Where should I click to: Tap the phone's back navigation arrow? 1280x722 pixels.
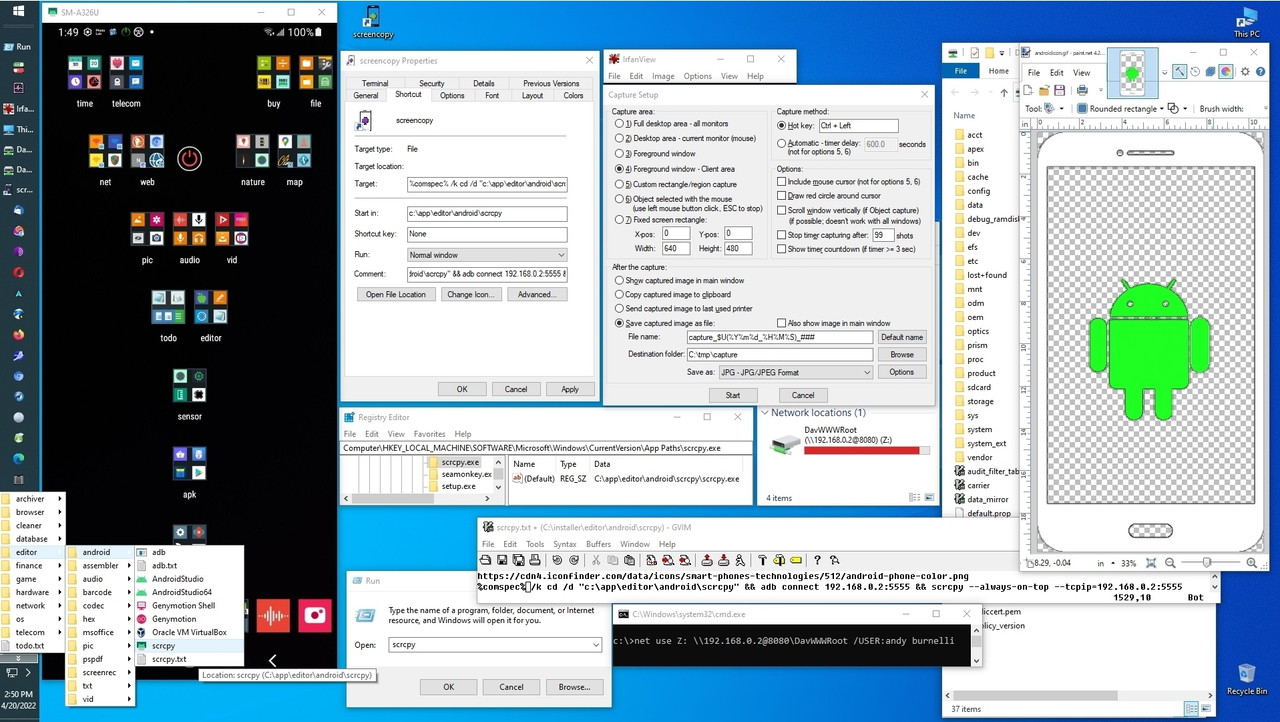tap(272, 660)
